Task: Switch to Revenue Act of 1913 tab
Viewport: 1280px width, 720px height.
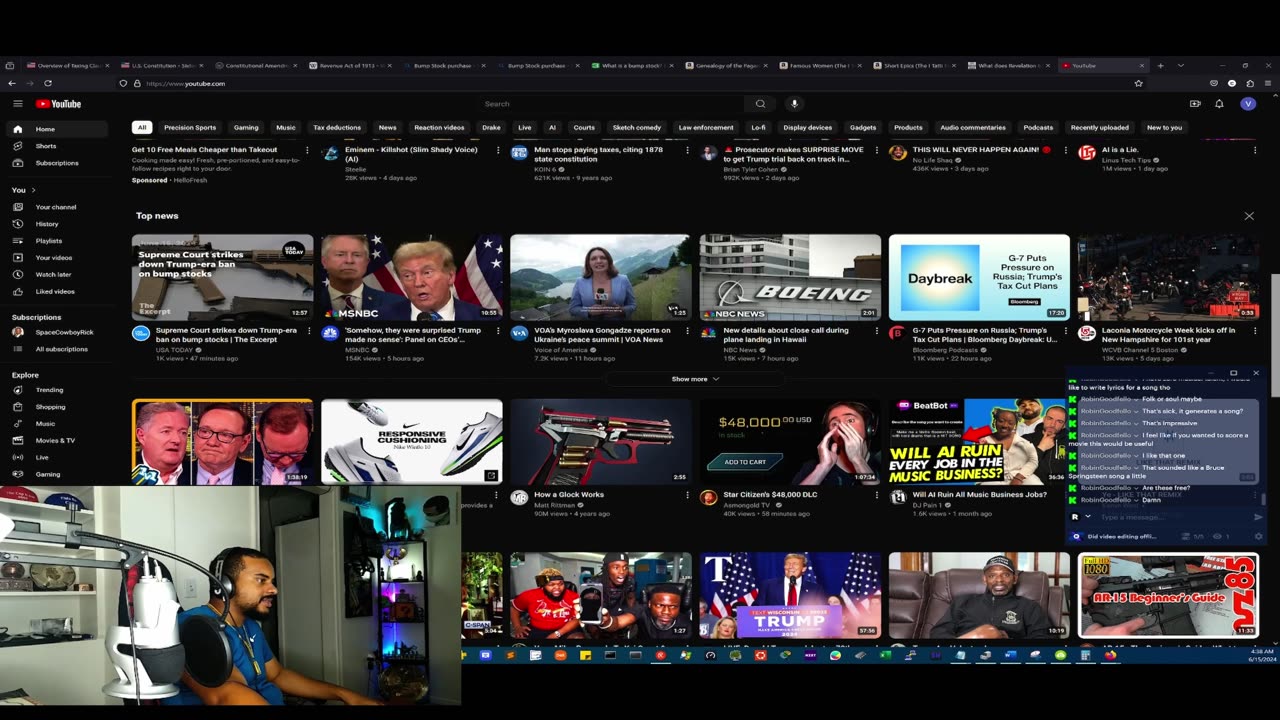Action: tap(349, 65)
